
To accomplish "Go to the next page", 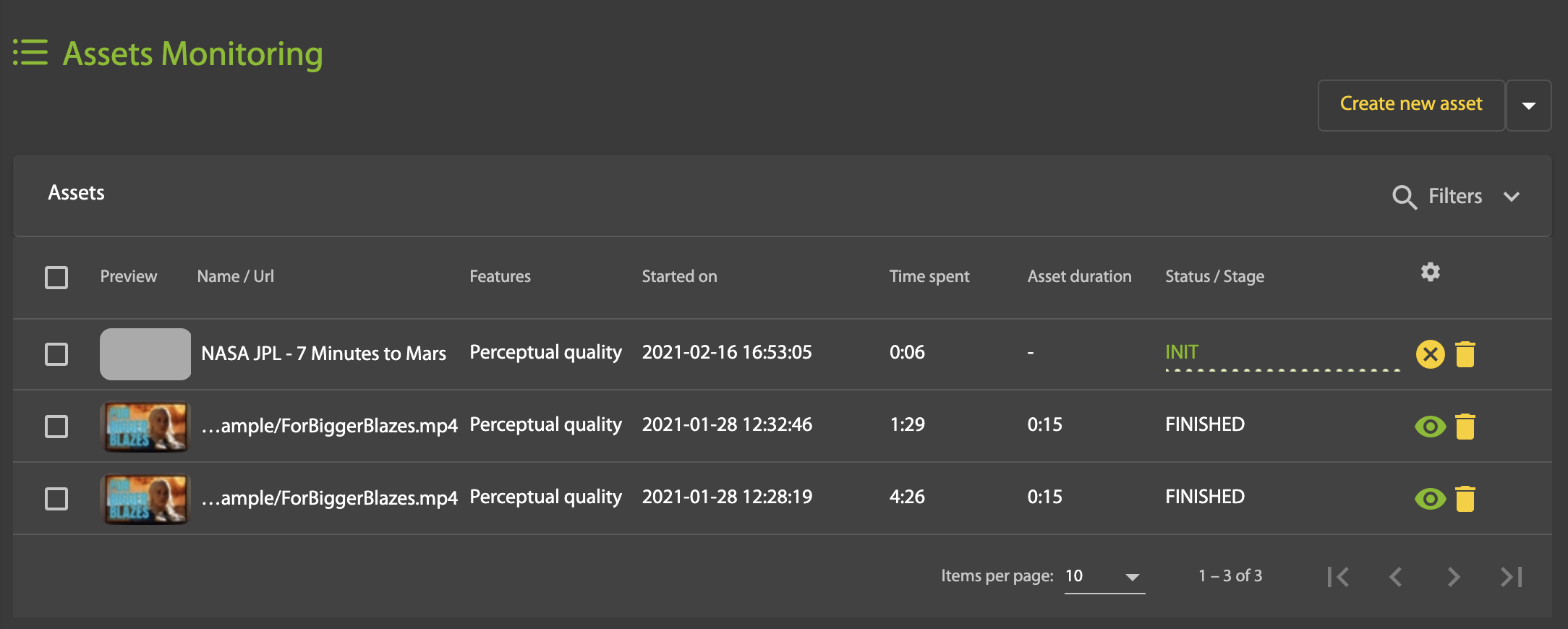I will (1453, 576).
